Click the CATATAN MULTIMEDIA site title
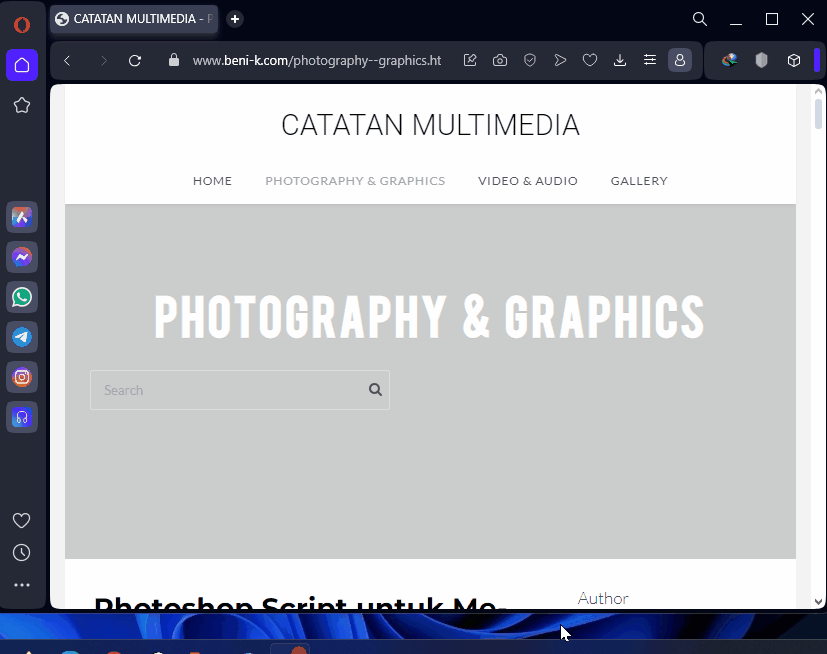Screen dimensions: 827x654 (430, 125)
